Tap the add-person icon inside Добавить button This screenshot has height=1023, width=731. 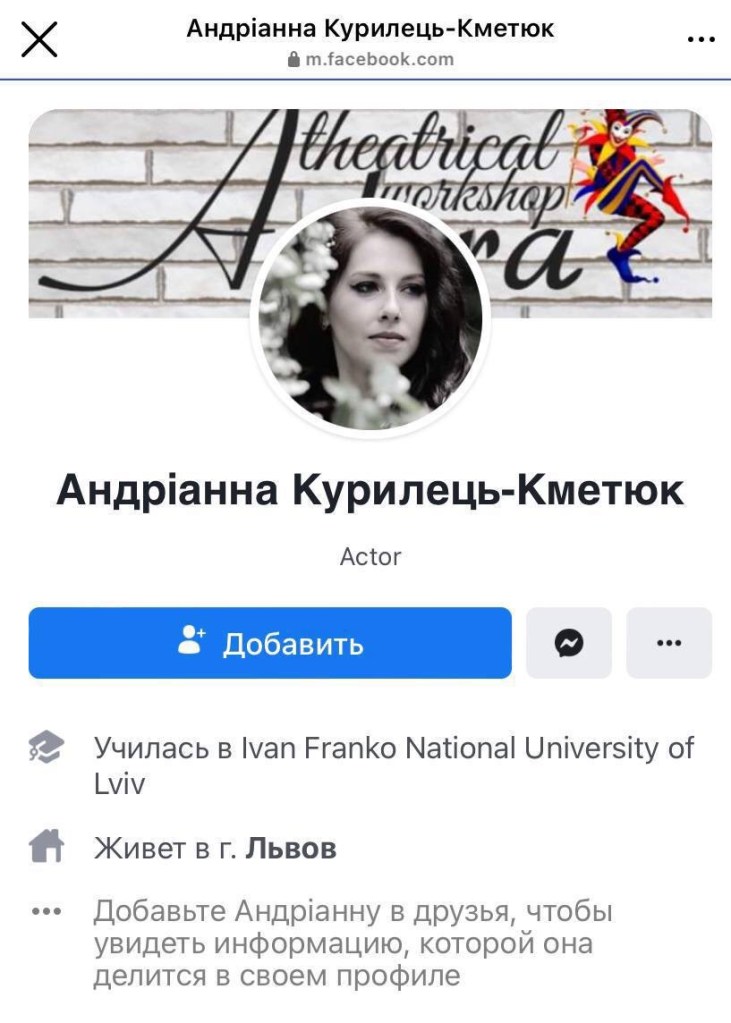click(x=192, y=639)
